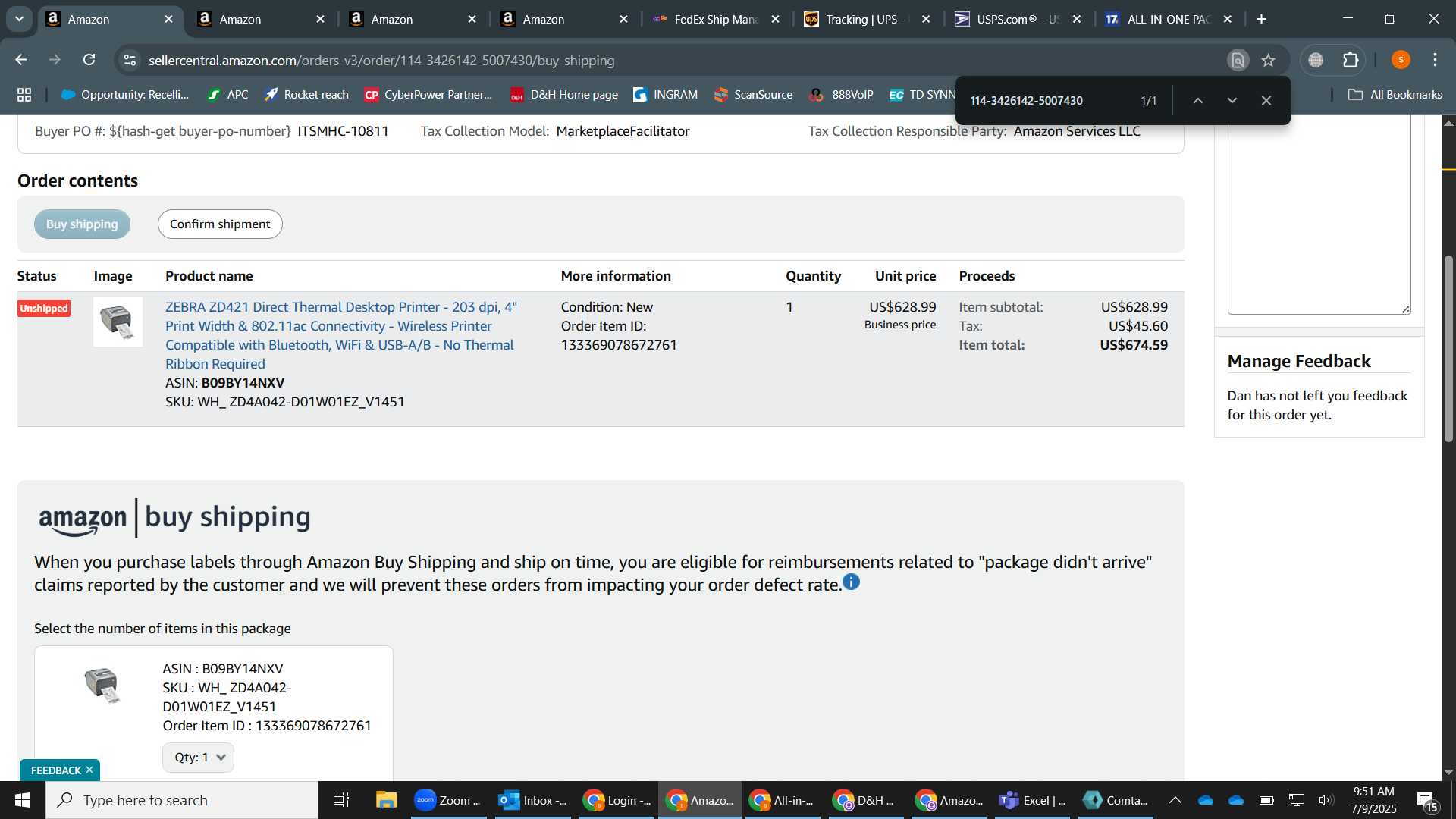Open the Opportunity: Recelli bookmark
Screen dimensions: 1456x819
coord(125,94)
